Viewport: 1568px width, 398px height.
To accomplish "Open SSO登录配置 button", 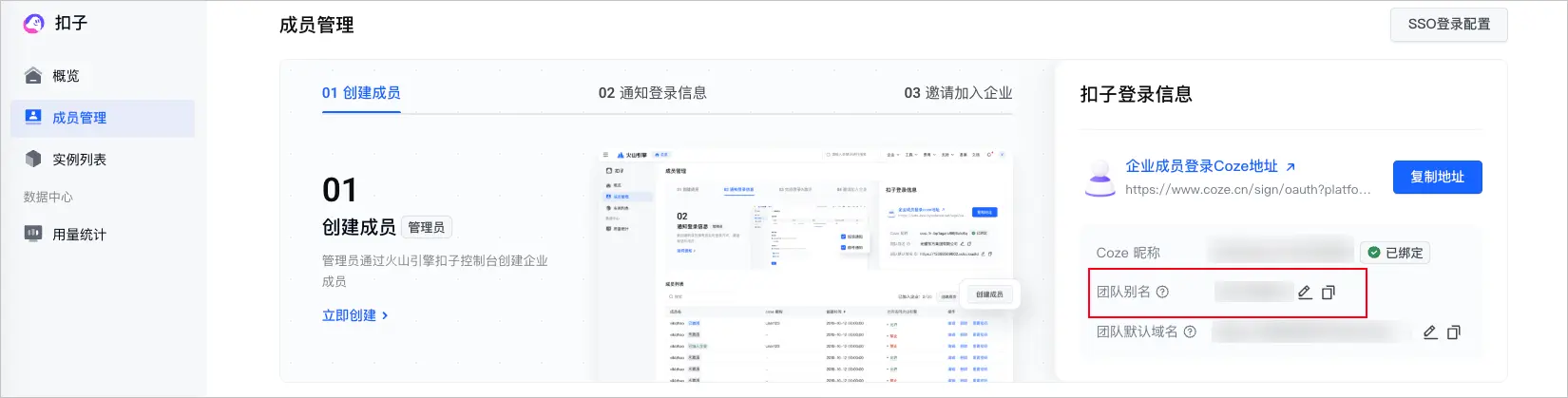I will click(1448, 25).
